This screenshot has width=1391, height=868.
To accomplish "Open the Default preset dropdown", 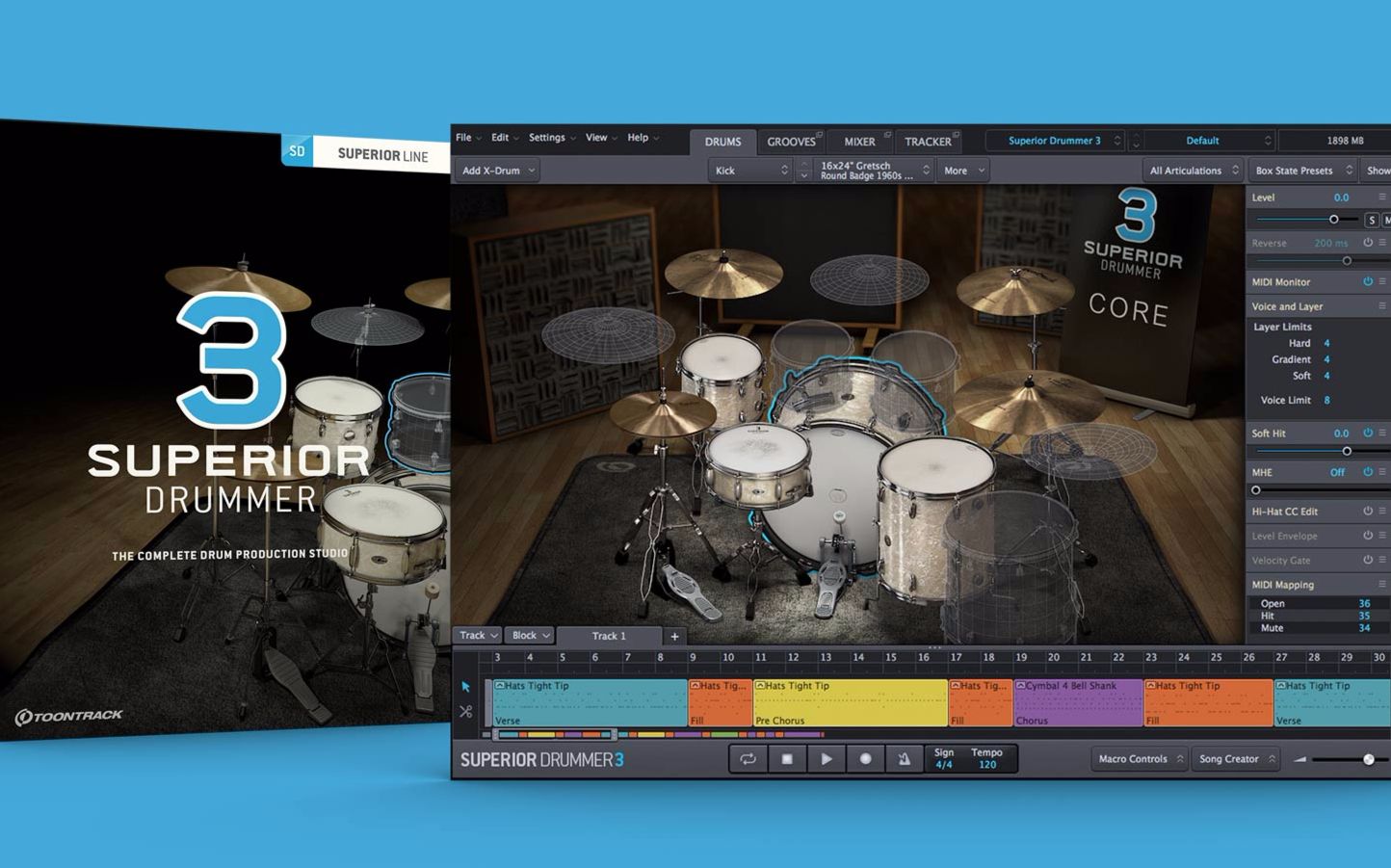I will pos(1210,141).
